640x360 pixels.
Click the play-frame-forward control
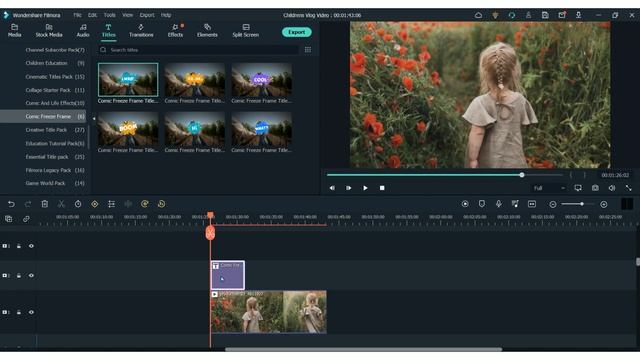[349, 188]
